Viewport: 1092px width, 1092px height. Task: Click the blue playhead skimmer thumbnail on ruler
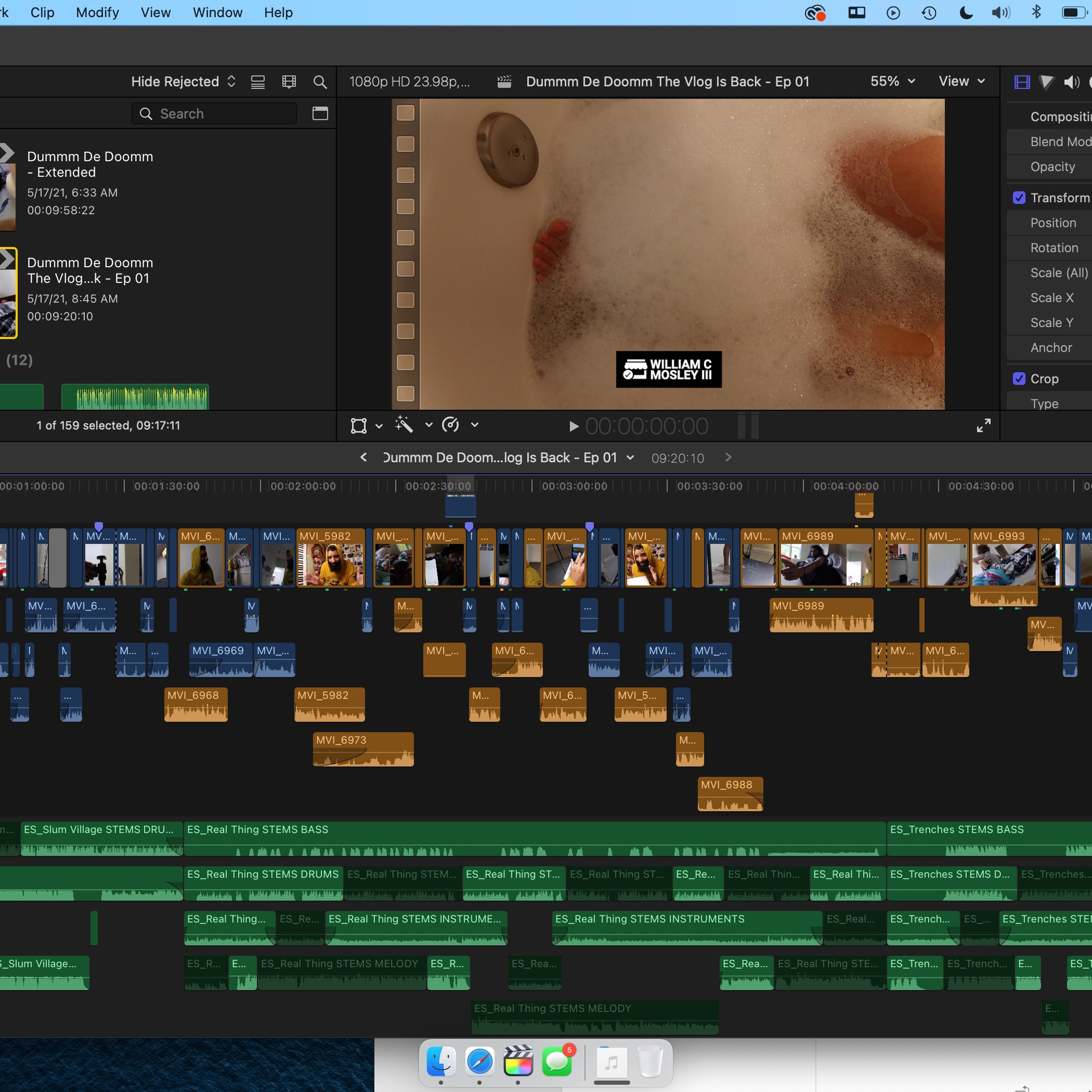(x=461, y=505)
